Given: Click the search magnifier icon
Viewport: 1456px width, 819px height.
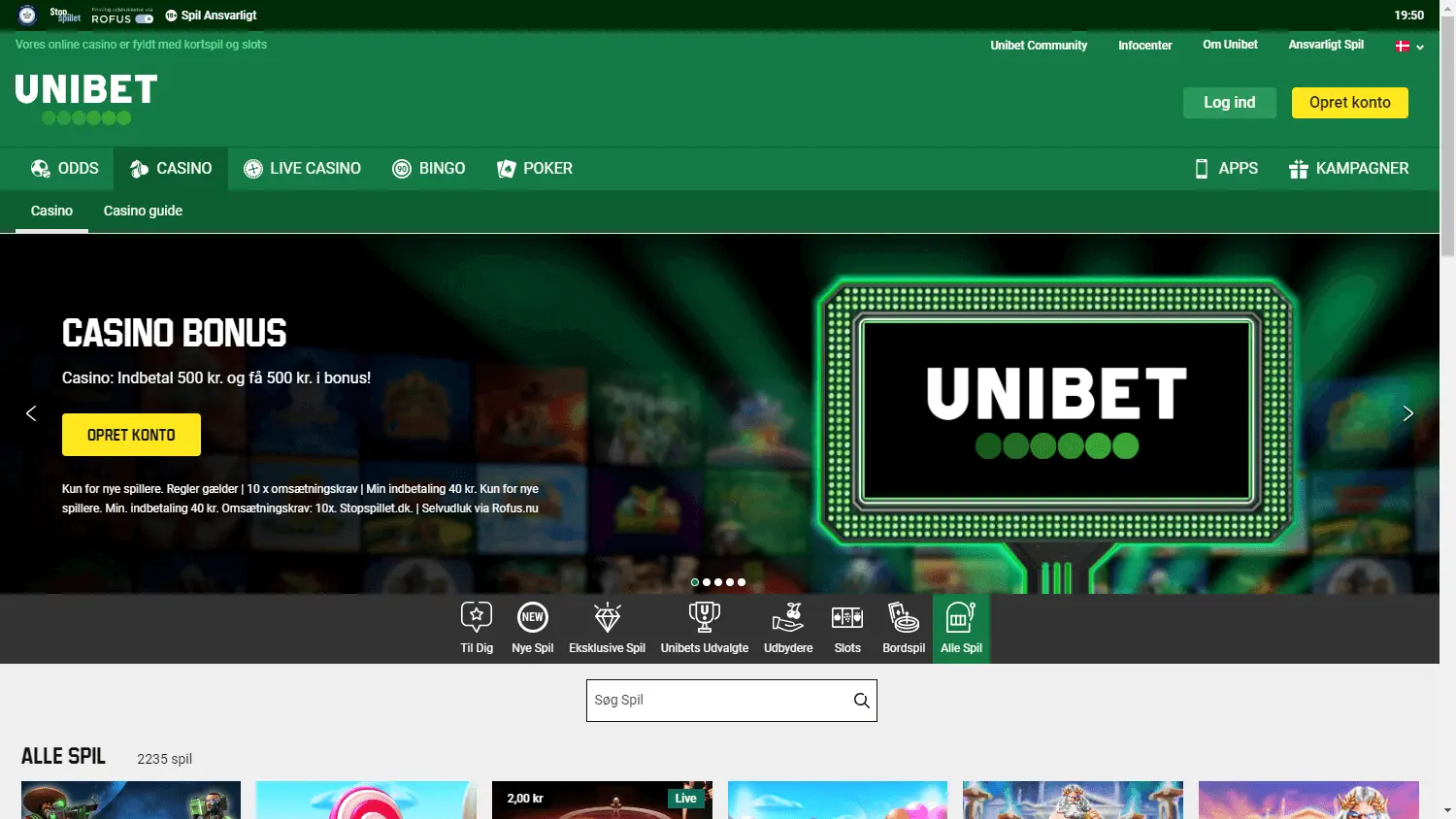Looking at the screenshot, I should point(861,701).
